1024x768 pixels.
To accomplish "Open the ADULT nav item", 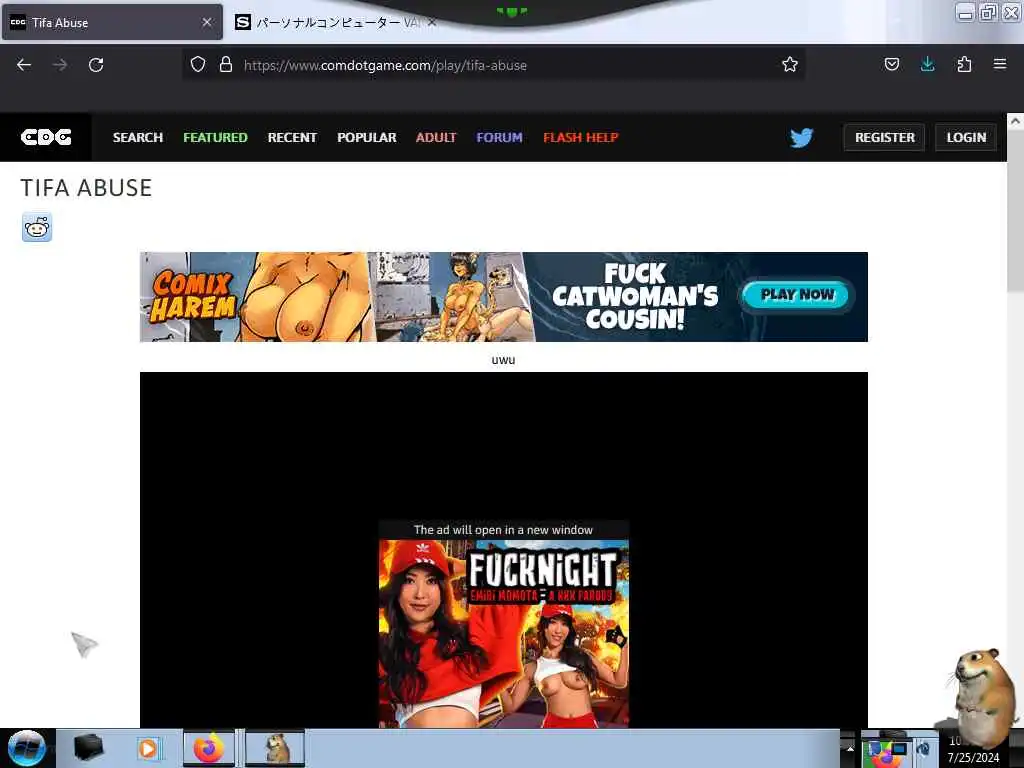I will [436, 137].
